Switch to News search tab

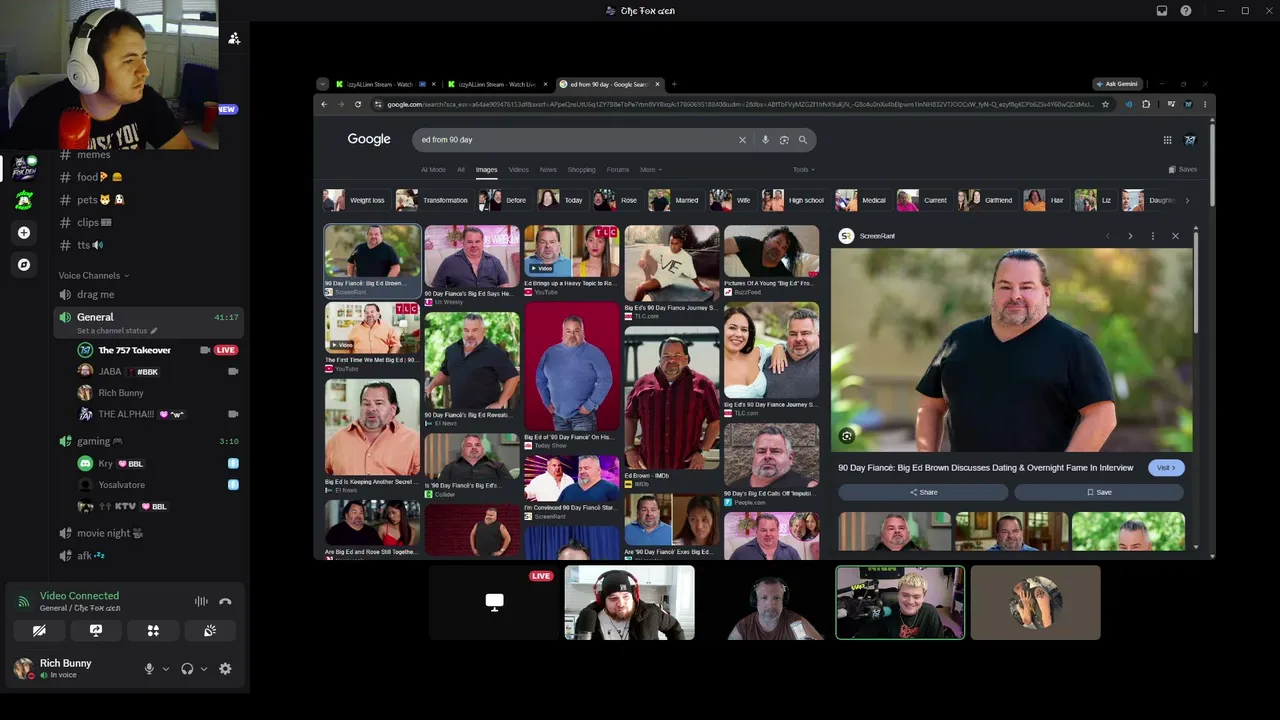coord(548,170)
